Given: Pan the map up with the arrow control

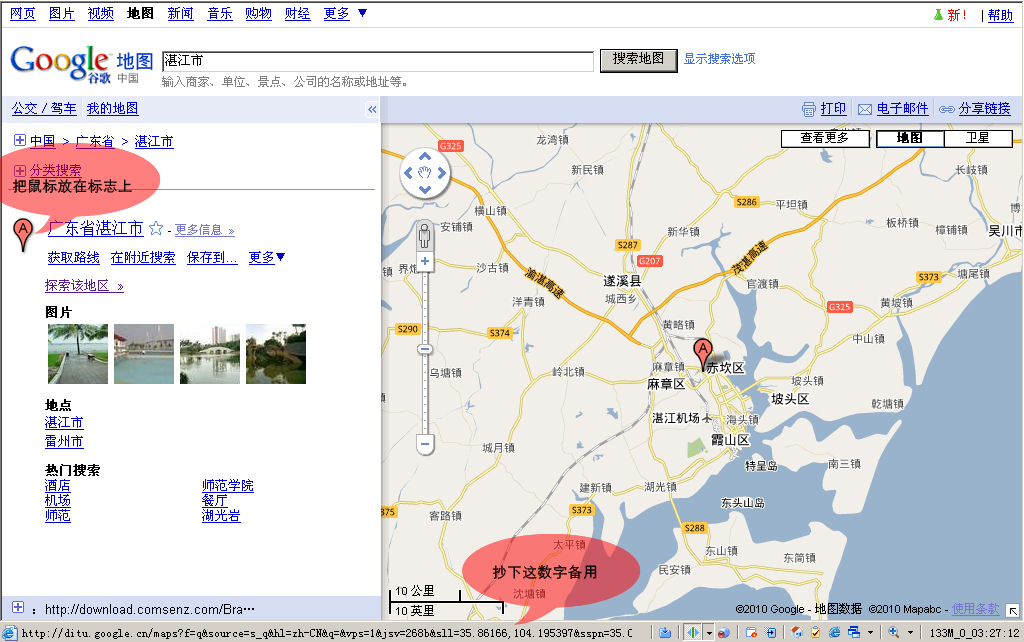Looking at the screenshot, I should click(x=425, y=157).
